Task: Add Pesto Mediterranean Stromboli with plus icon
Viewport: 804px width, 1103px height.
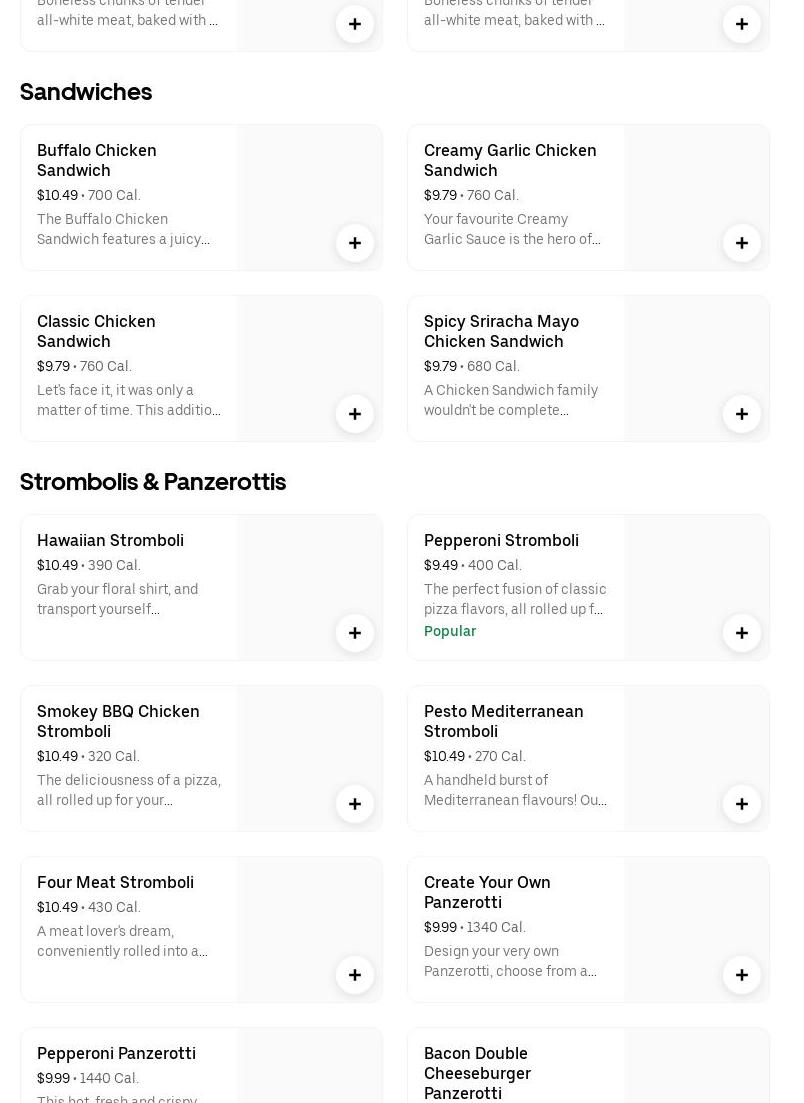Action: (x=742, y=804)
